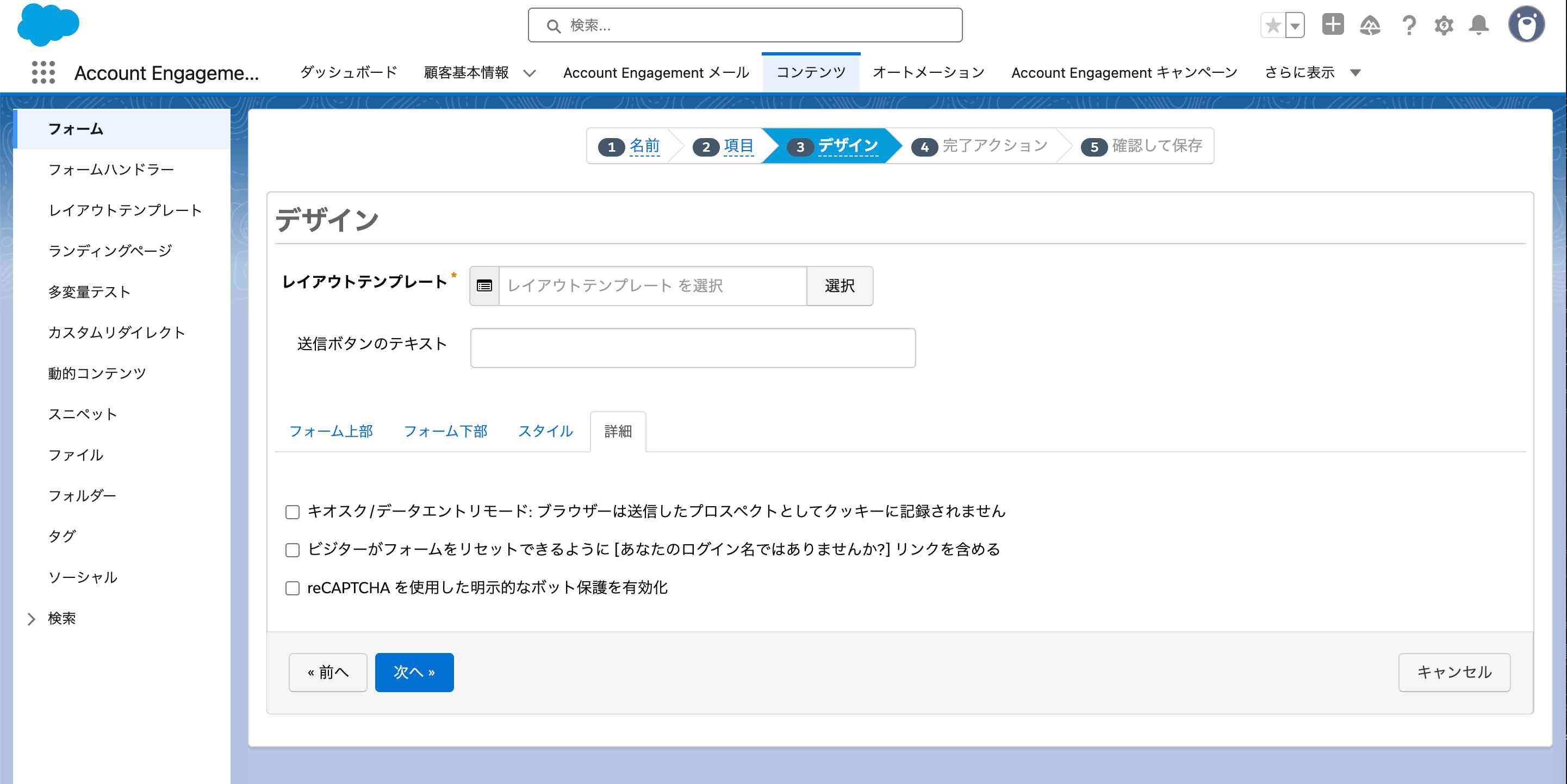Click the global actions plus icon

tap(1333, 25)
